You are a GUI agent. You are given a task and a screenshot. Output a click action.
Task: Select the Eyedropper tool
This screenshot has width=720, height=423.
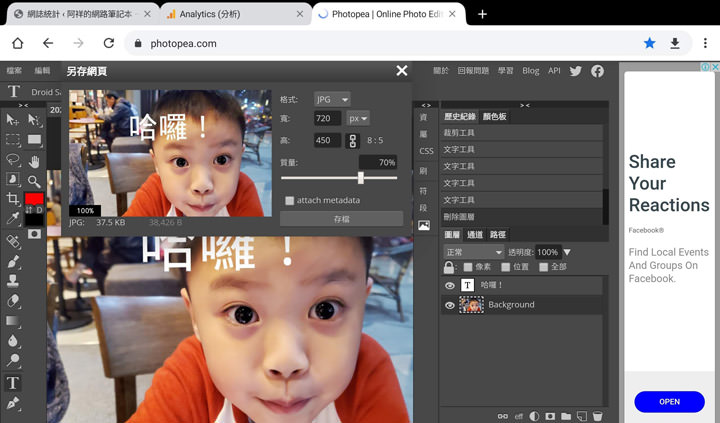click(x=12, y=218)
